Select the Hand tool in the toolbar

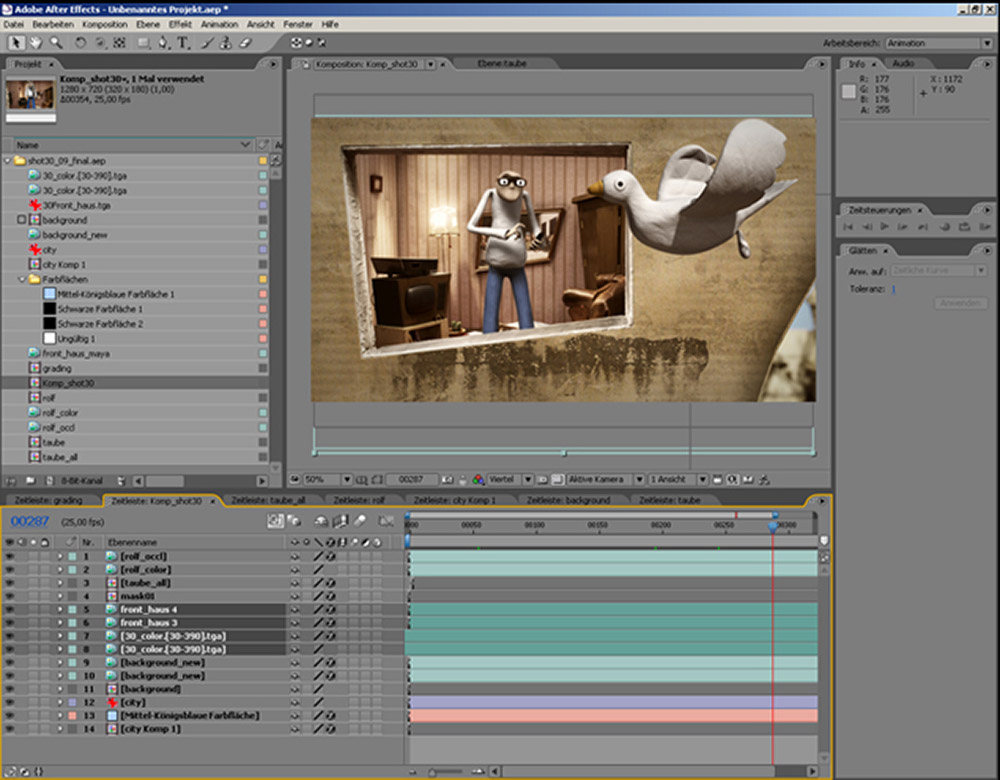35,43
